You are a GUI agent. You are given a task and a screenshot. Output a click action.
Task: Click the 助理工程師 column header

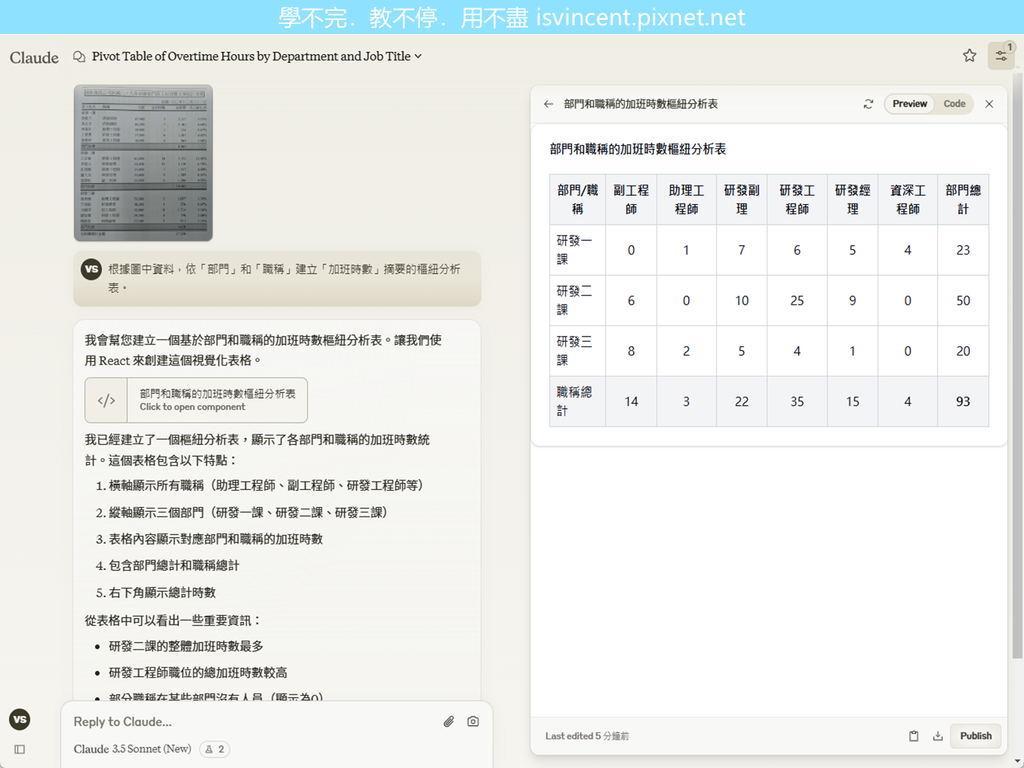[x=686, y=200]
